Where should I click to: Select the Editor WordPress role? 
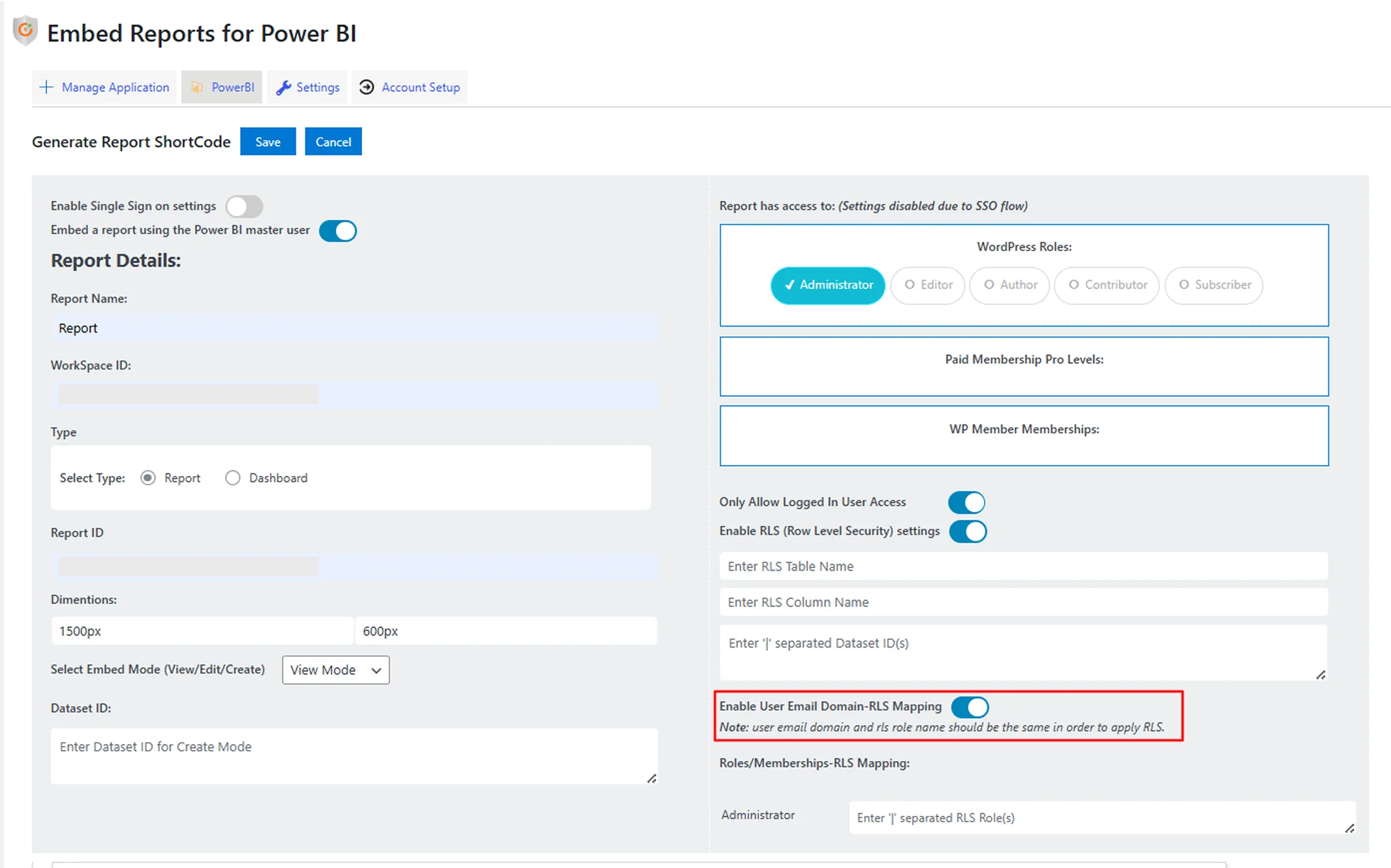tap(928, 285)
